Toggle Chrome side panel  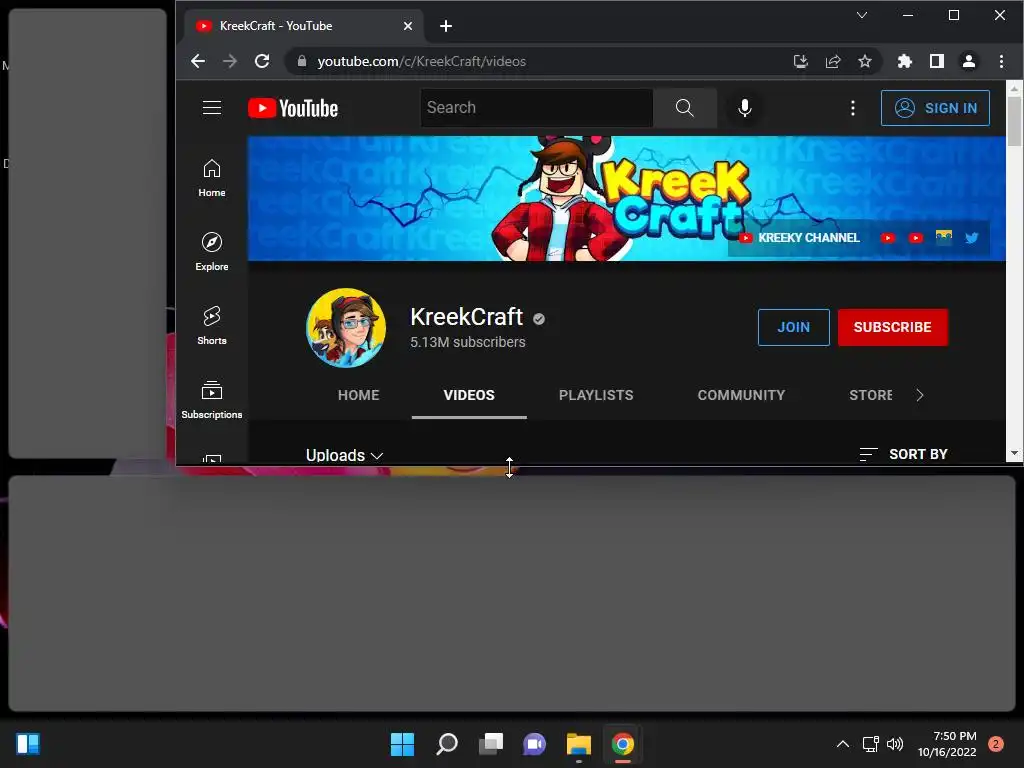936,61
